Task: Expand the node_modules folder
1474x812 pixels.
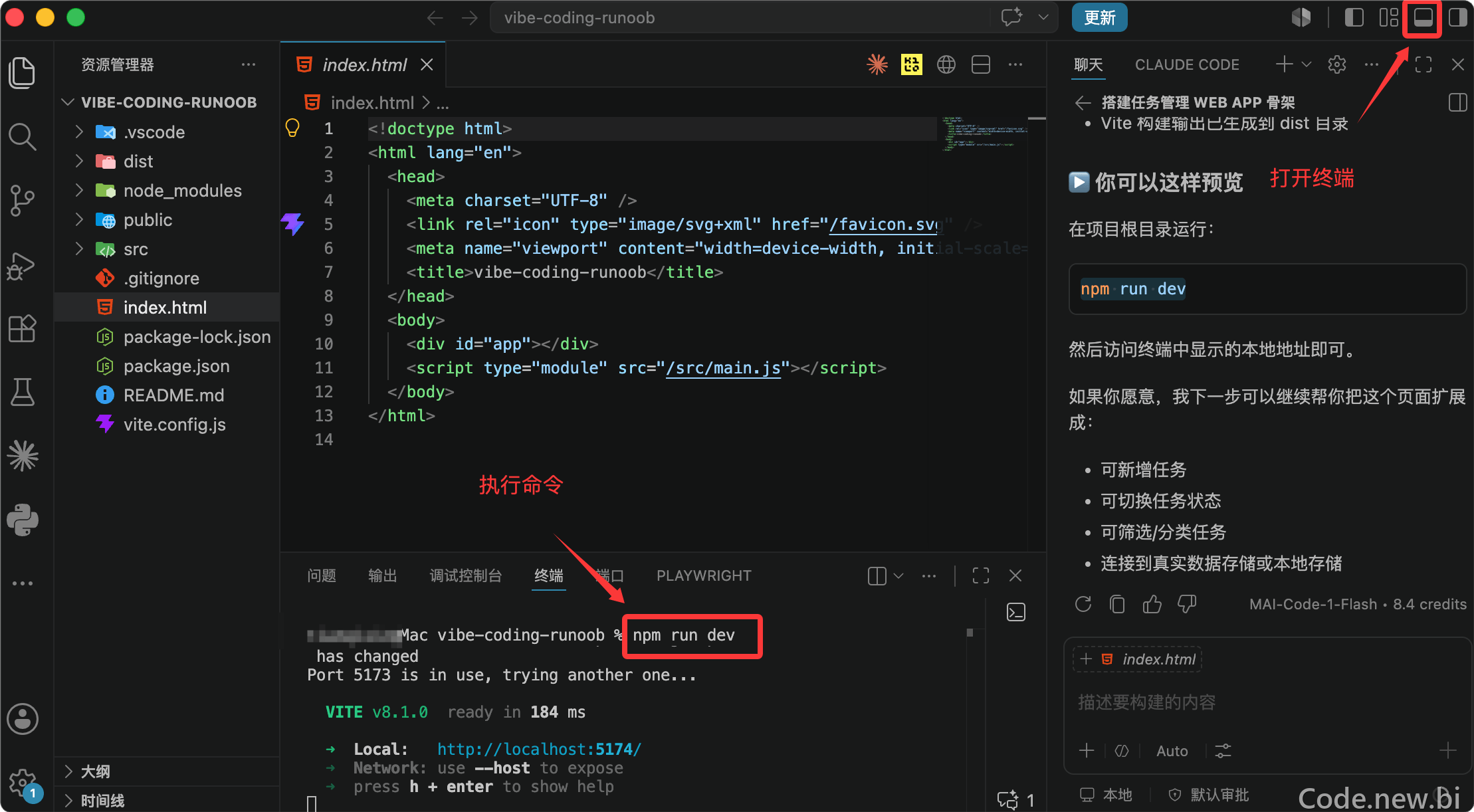Action: click(79, 190)
